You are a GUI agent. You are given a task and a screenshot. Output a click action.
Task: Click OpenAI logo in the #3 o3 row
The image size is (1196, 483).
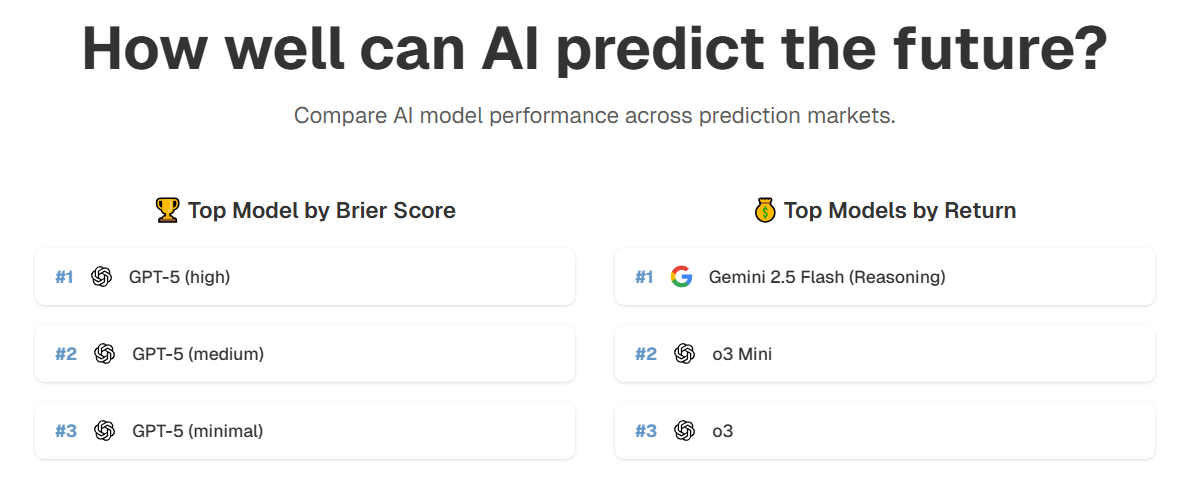click(684, 431)
